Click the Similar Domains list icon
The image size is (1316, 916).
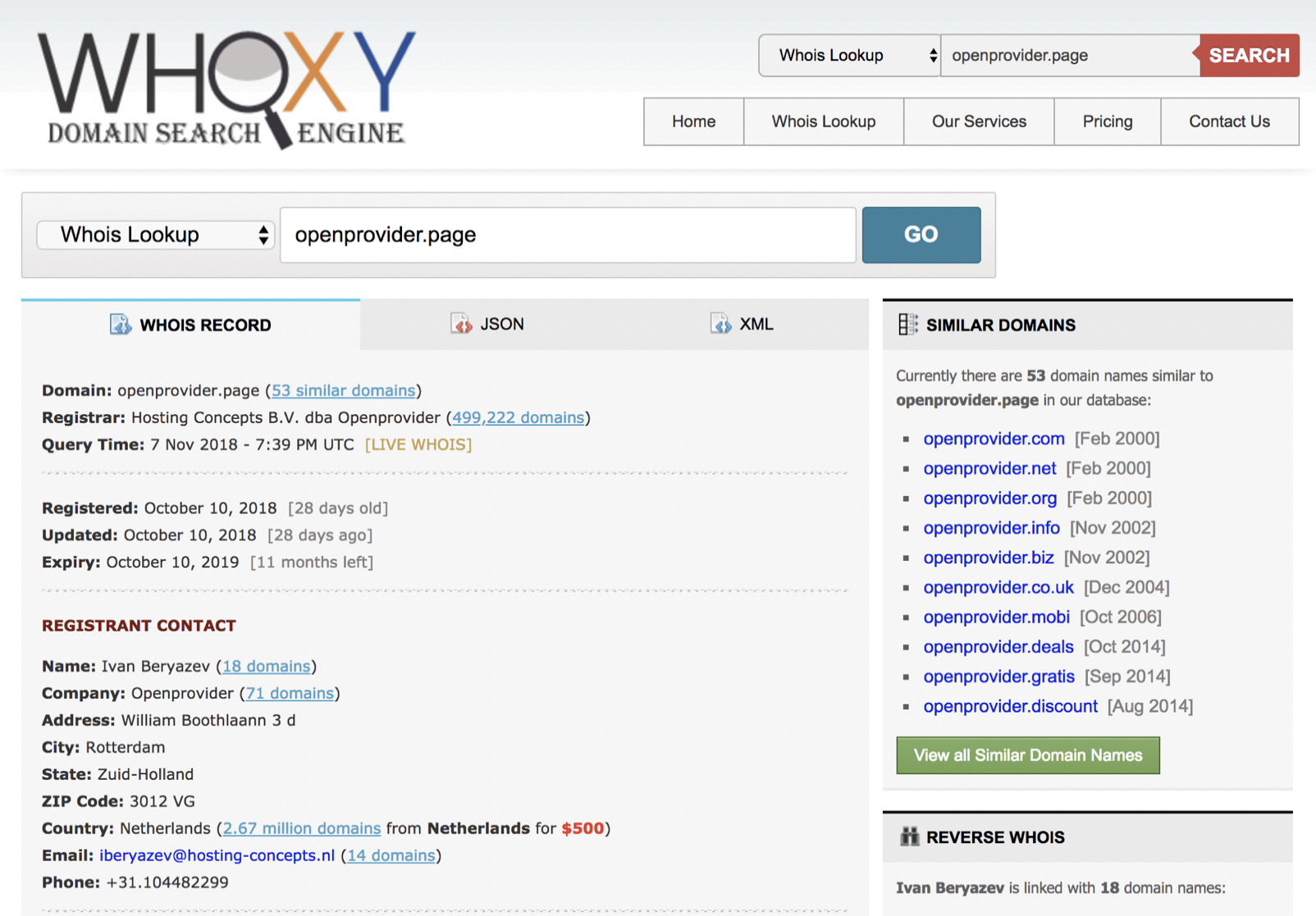907,325
